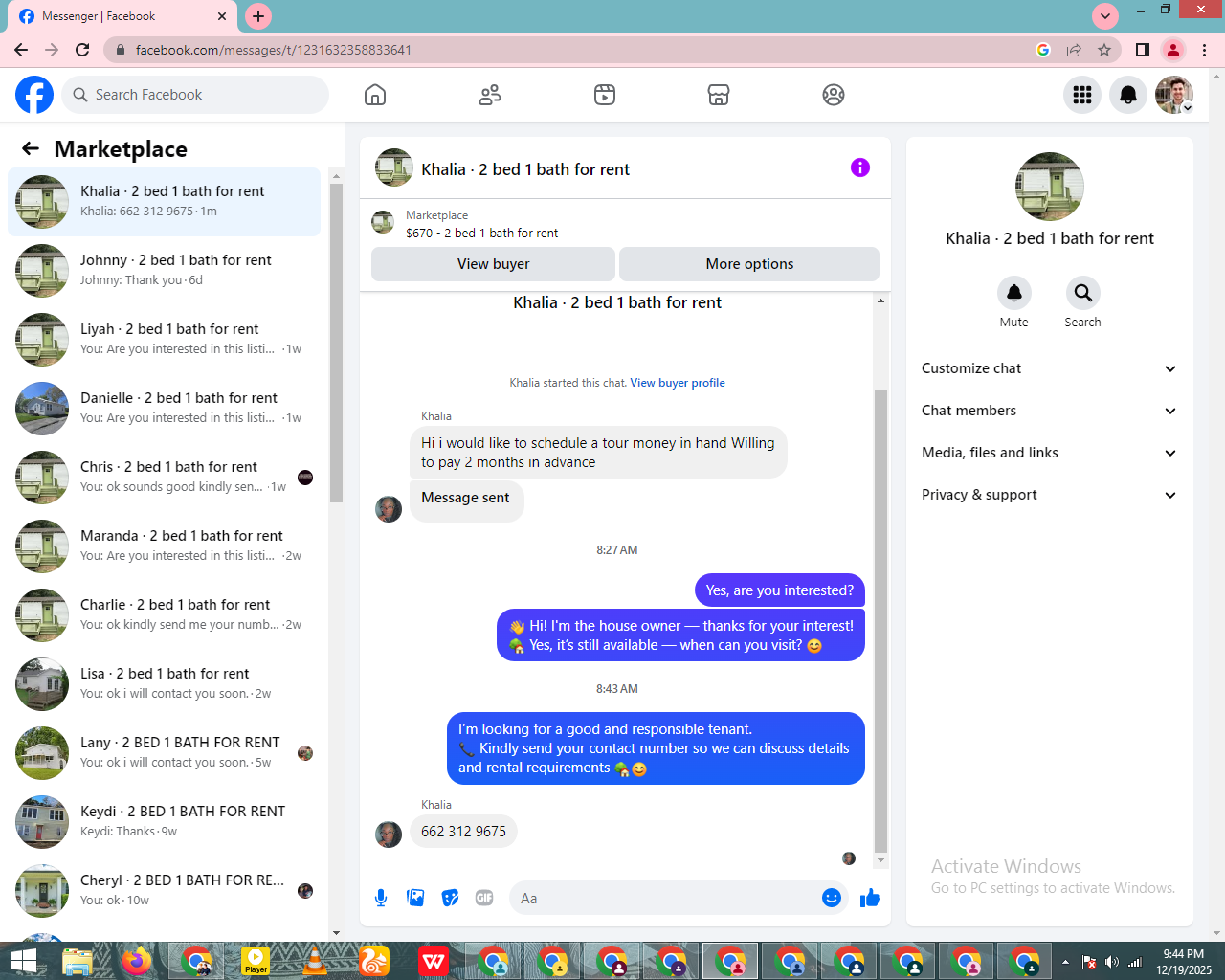Open Charlie 2 bed 1 bath chat
This screenshot has width=1225, height=980.
pos(165,615)
